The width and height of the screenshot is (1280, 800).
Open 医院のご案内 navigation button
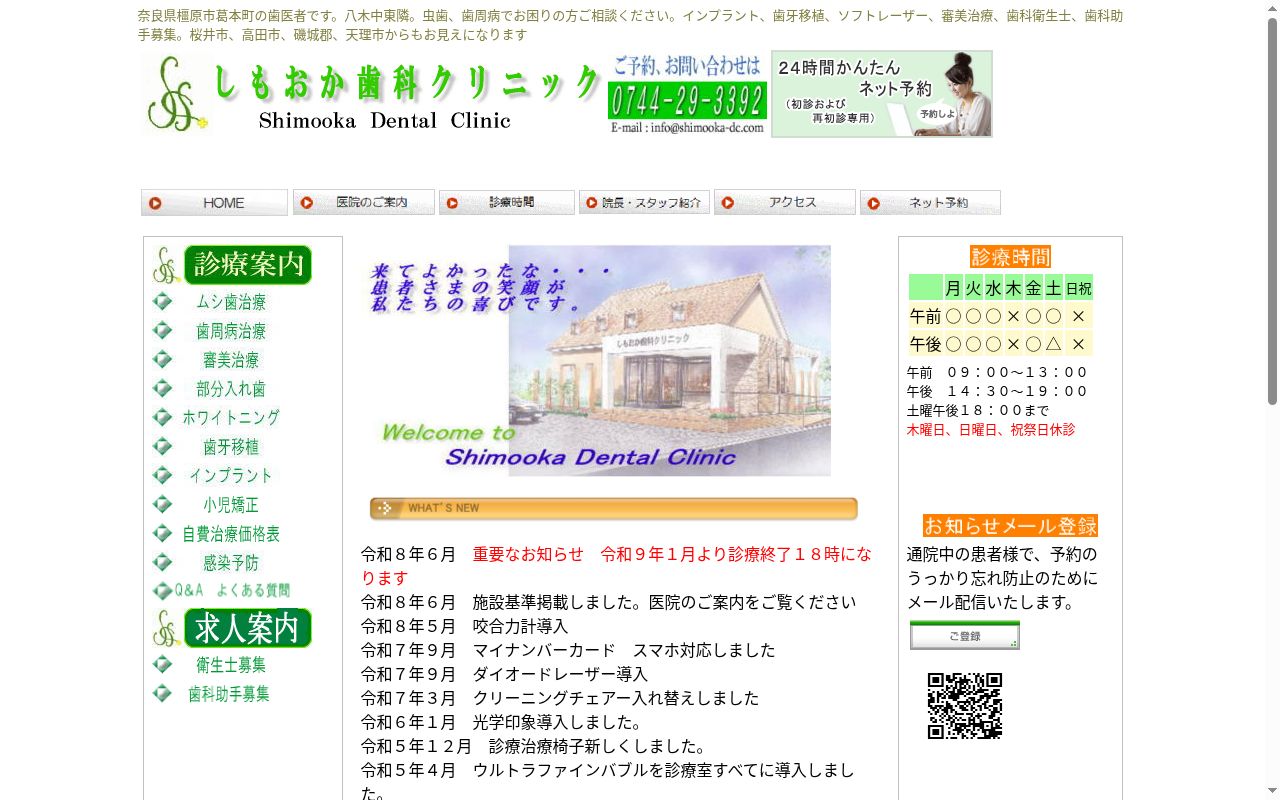364,203
